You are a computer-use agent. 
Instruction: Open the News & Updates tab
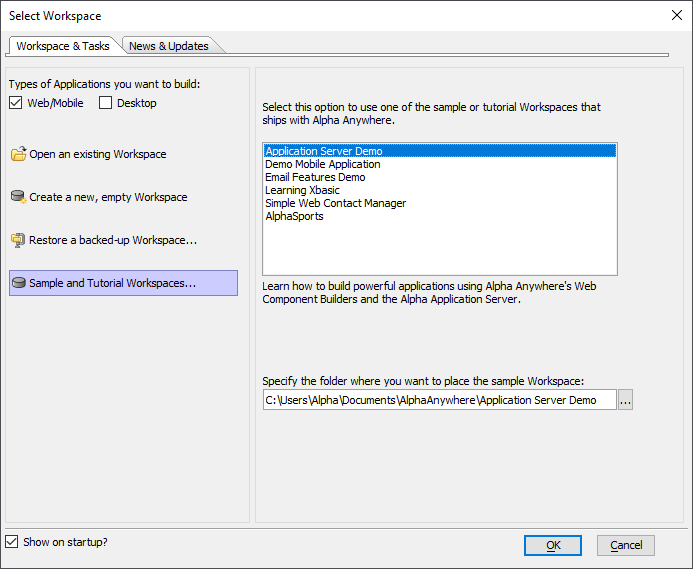[x=168, y=46]
